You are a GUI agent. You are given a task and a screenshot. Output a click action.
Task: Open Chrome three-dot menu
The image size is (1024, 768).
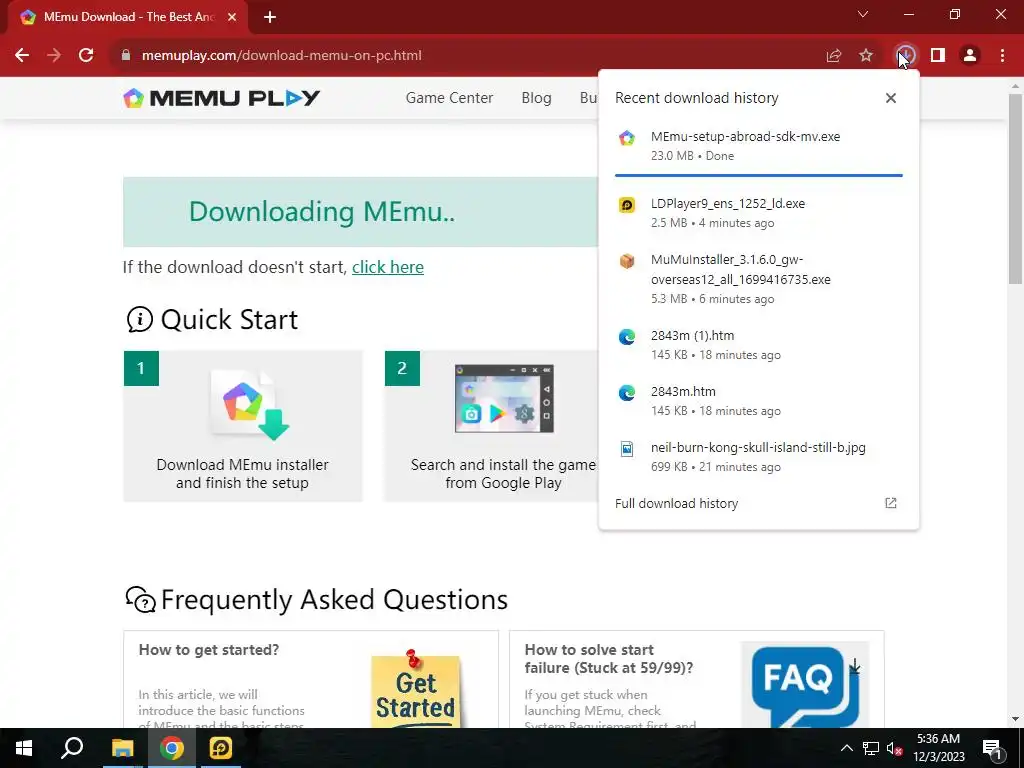[1002, 56]
